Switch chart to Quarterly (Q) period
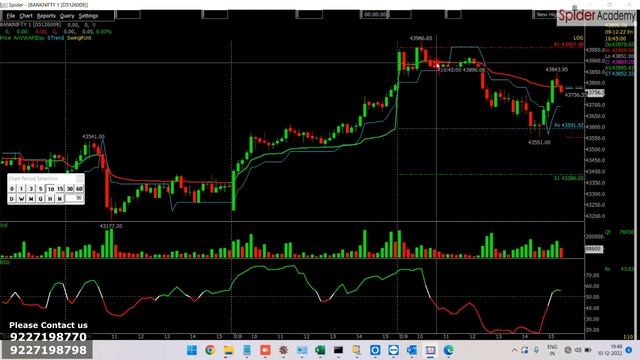The height and width of the screenshot is (360, 640). pos(40,198)
